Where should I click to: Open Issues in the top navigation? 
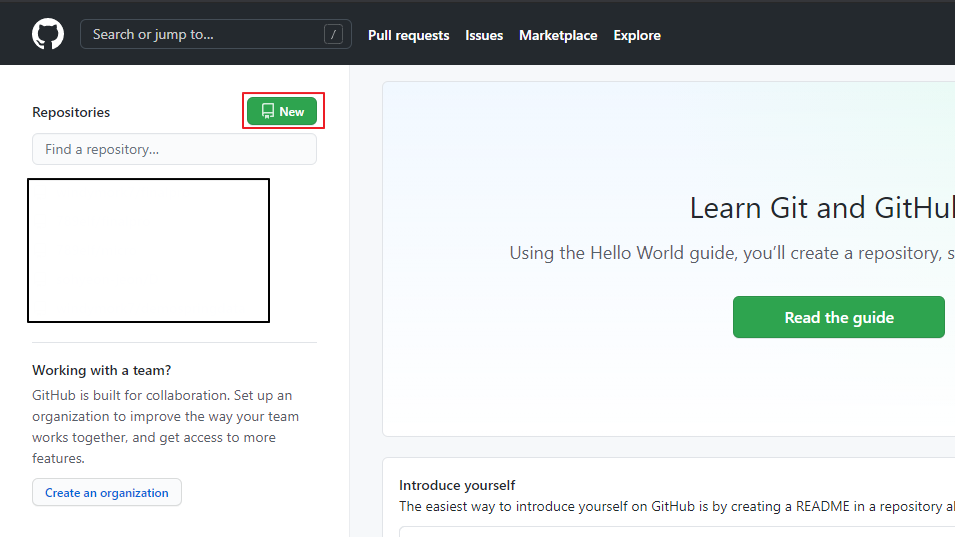tap(484, 35)
